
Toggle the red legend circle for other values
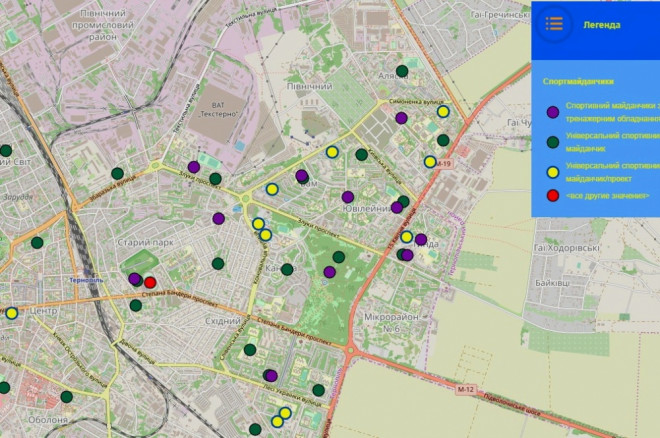(553, 195)
